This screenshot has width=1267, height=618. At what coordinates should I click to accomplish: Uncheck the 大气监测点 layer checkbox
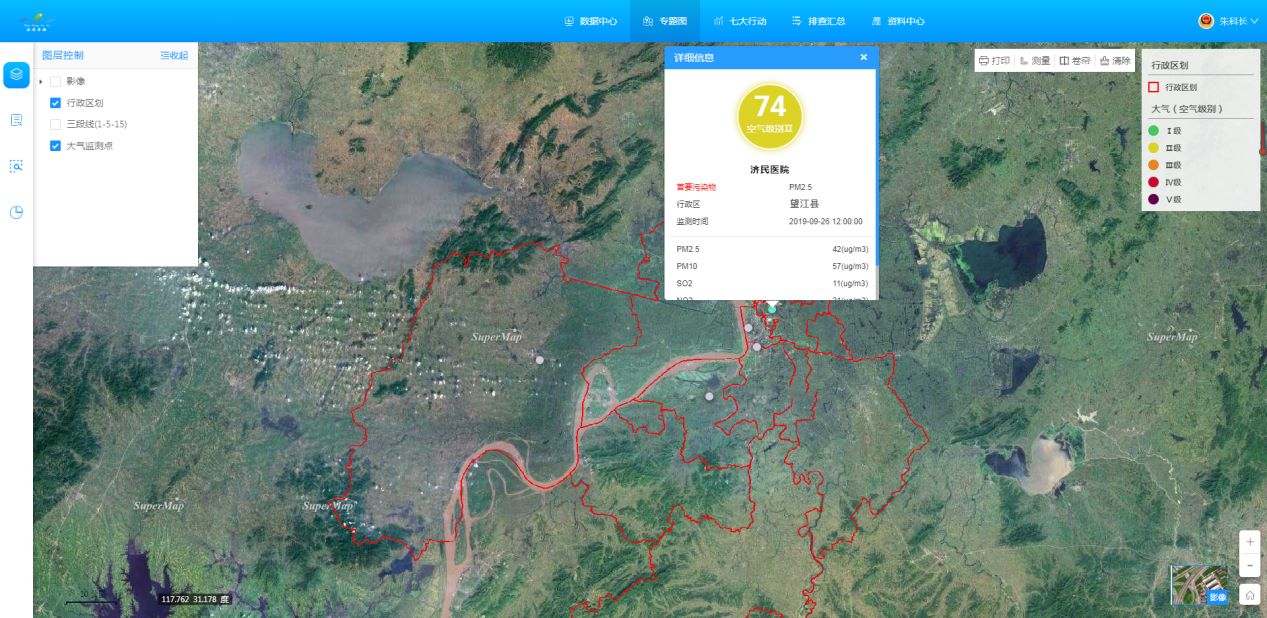pos(56,146)
